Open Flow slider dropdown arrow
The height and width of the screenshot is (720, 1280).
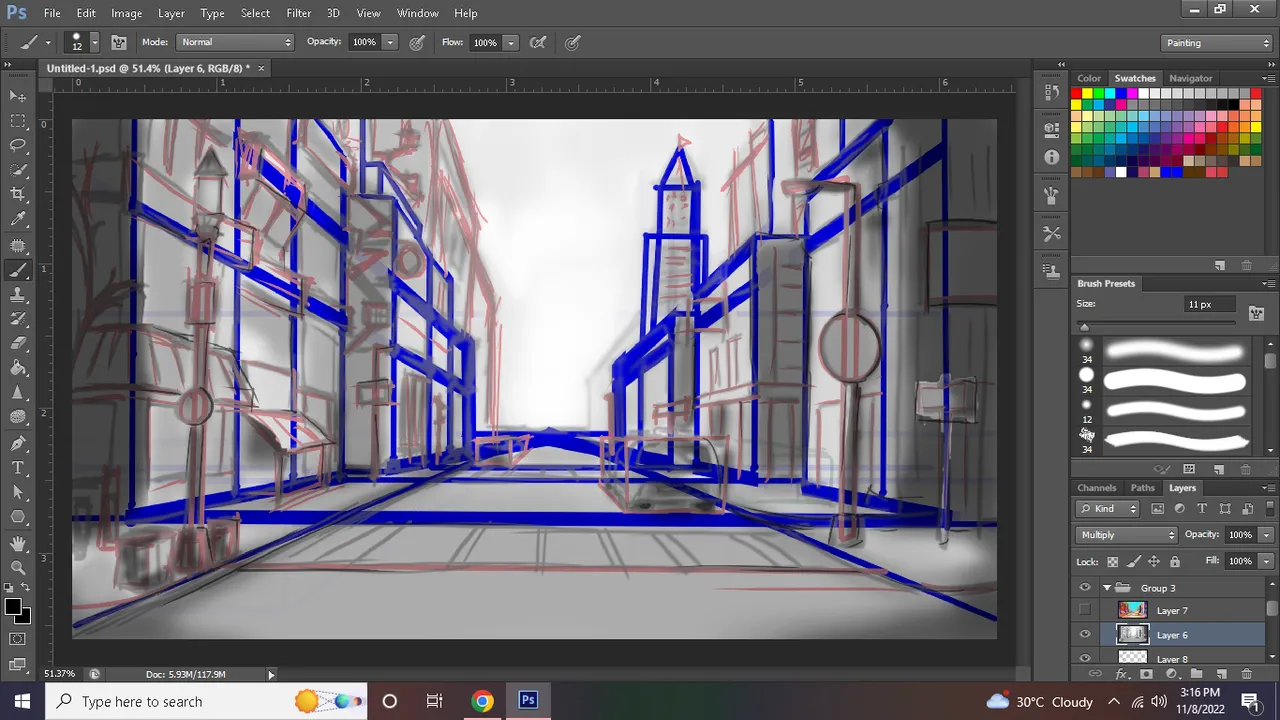[510, 42]
